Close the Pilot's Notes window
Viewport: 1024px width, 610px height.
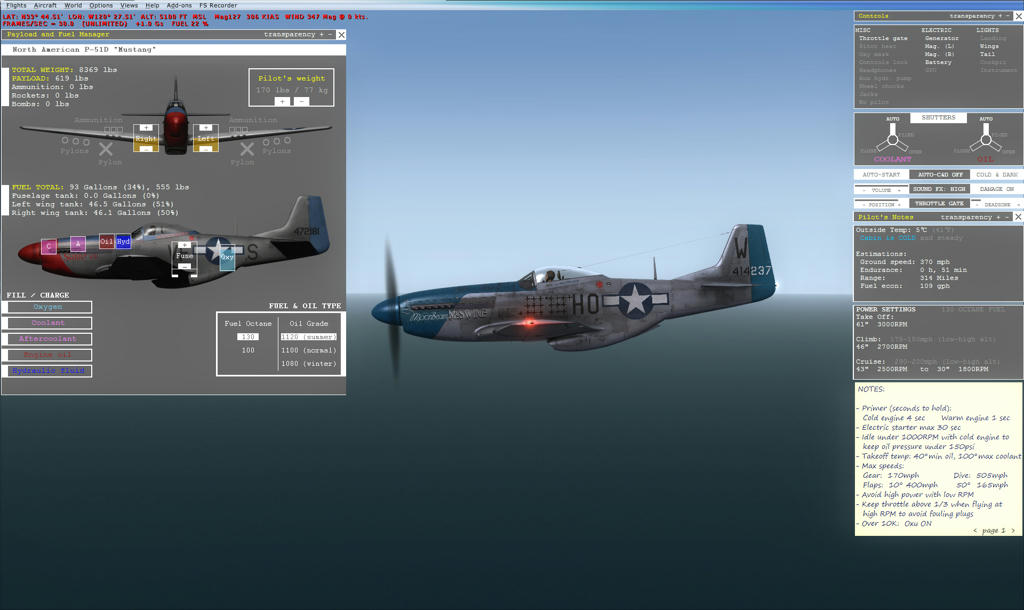(1018, 217)
